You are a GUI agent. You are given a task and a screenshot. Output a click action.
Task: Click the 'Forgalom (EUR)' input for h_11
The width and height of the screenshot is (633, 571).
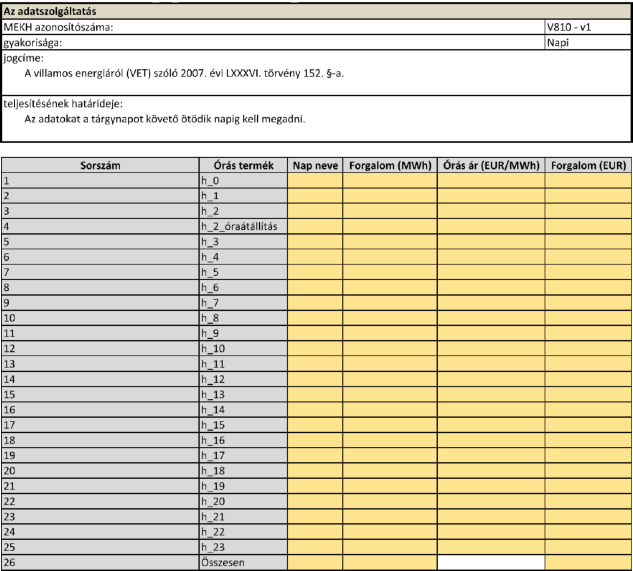point(588,364)
